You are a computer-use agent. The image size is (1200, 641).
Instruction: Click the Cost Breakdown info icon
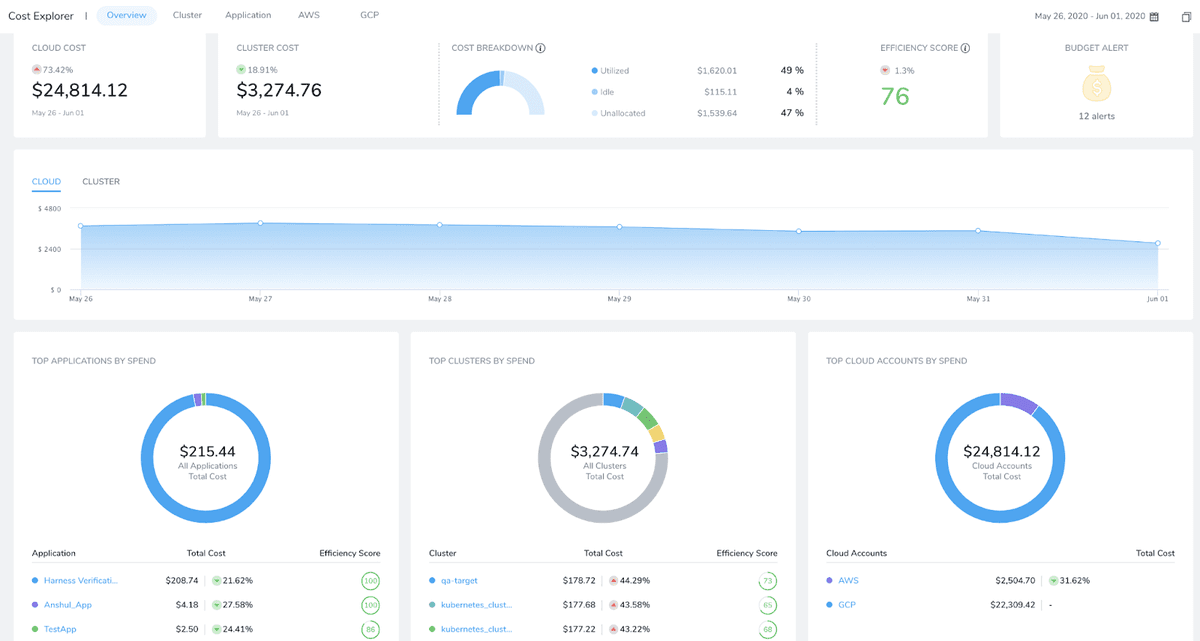click(541, 48)
